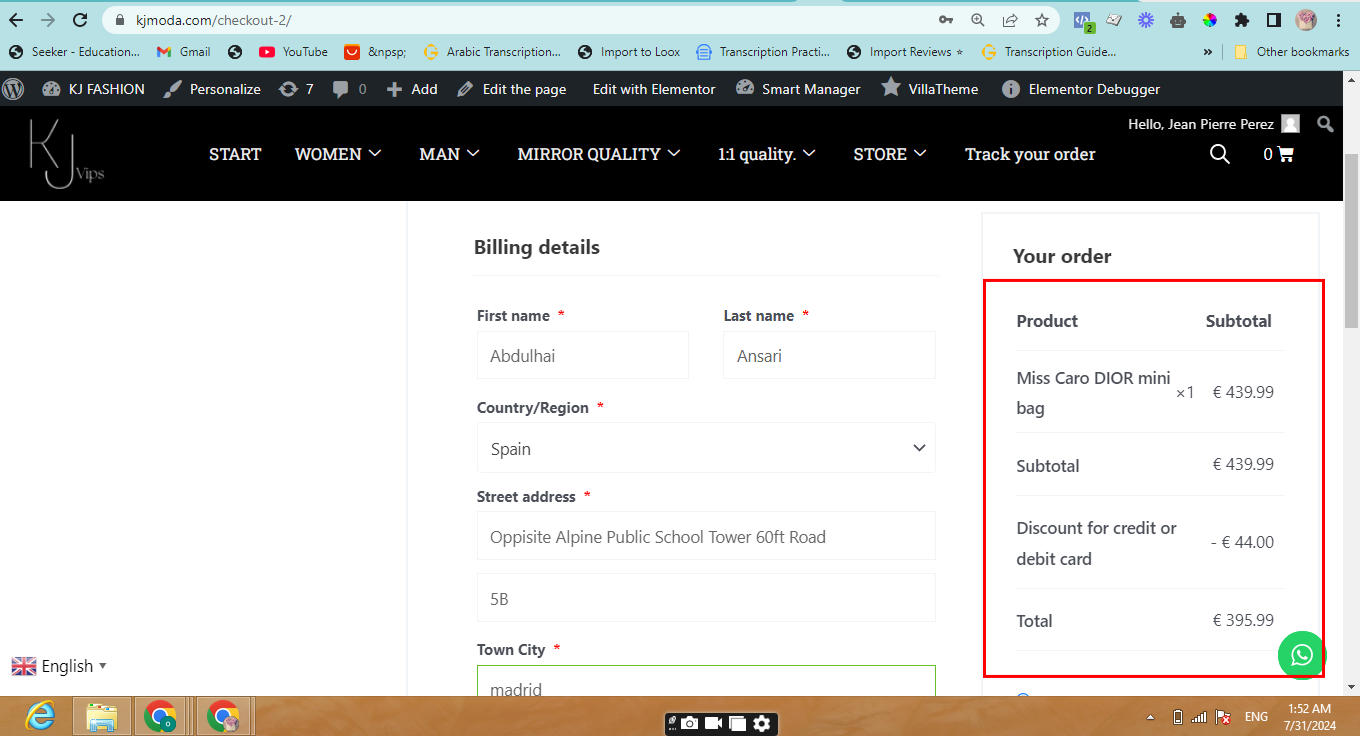The width and height of the screenshot is (1360, 736).
Task: Click the zoom magnifier icon in address bar
Action: point(977,20)
